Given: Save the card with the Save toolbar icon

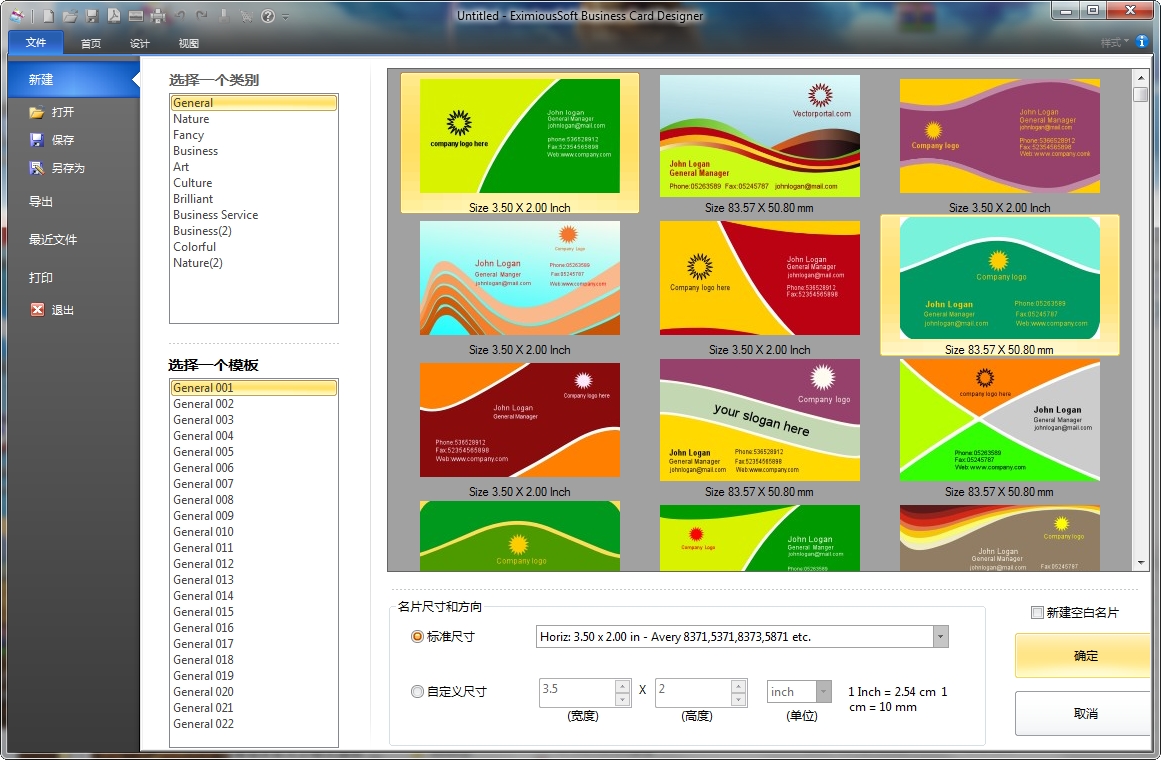Looking at the screenshot, I should [91, 15].
